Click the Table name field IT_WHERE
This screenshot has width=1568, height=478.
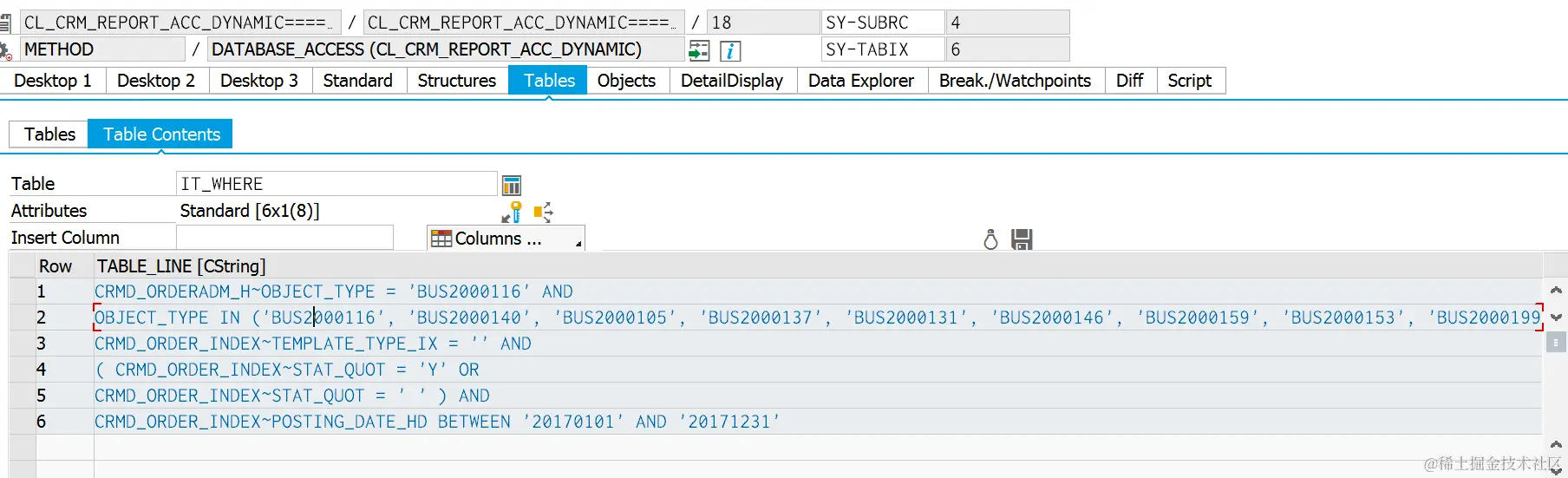pos(336,184)
